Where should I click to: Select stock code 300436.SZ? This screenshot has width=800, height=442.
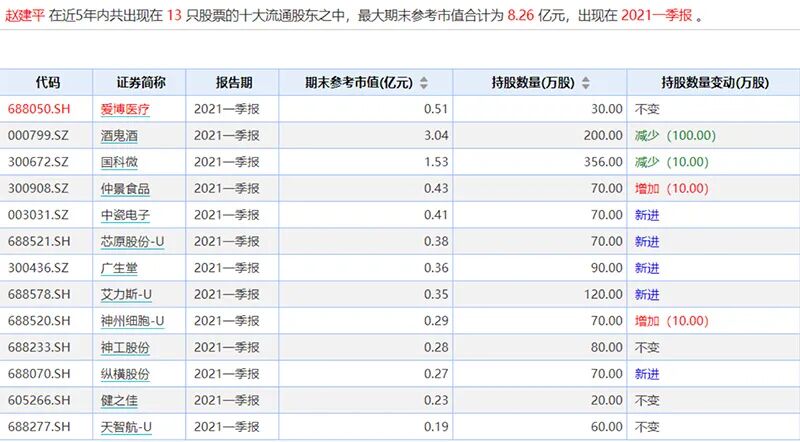coord(38,268)
